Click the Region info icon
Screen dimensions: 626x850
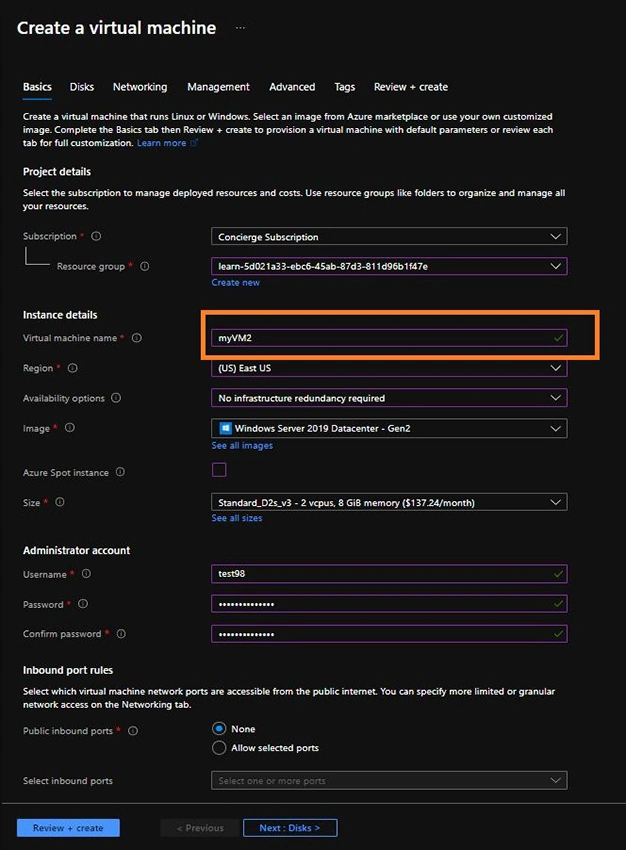pos(73,368)
